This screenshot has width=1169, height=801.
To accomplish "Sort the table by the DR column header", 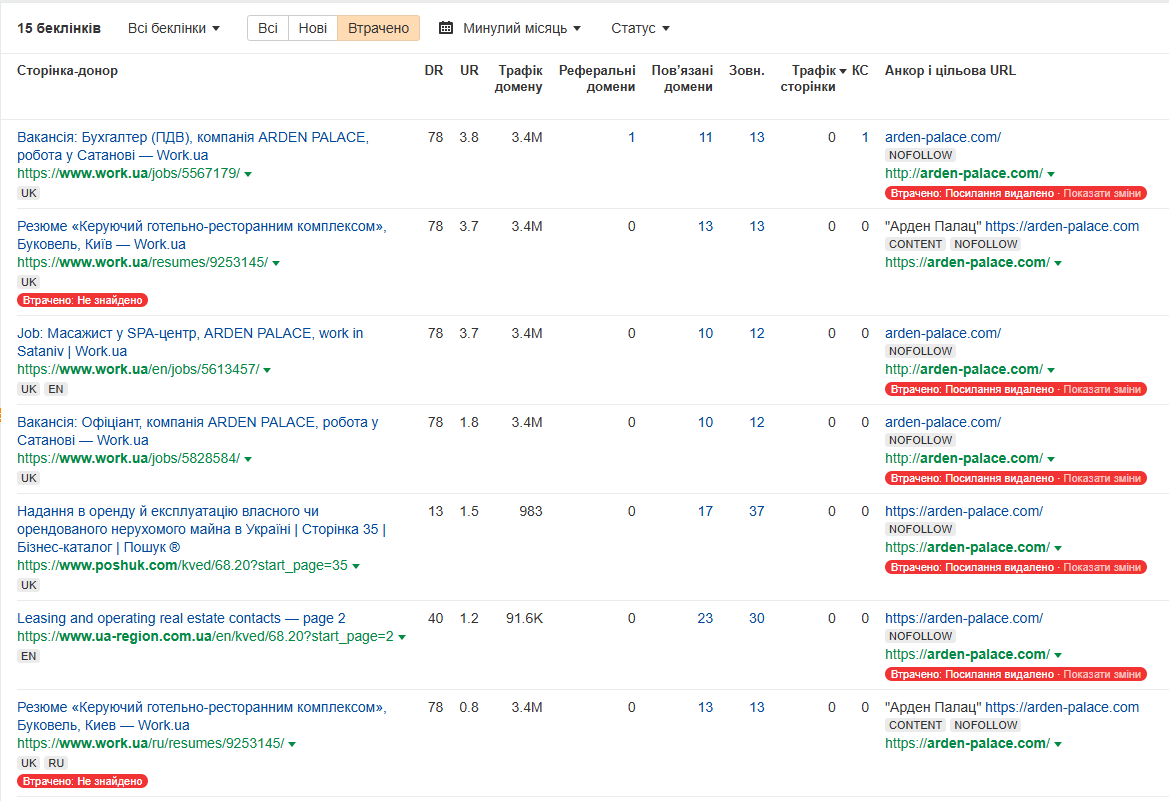I will pyautogui.click(x=434, y=71).
